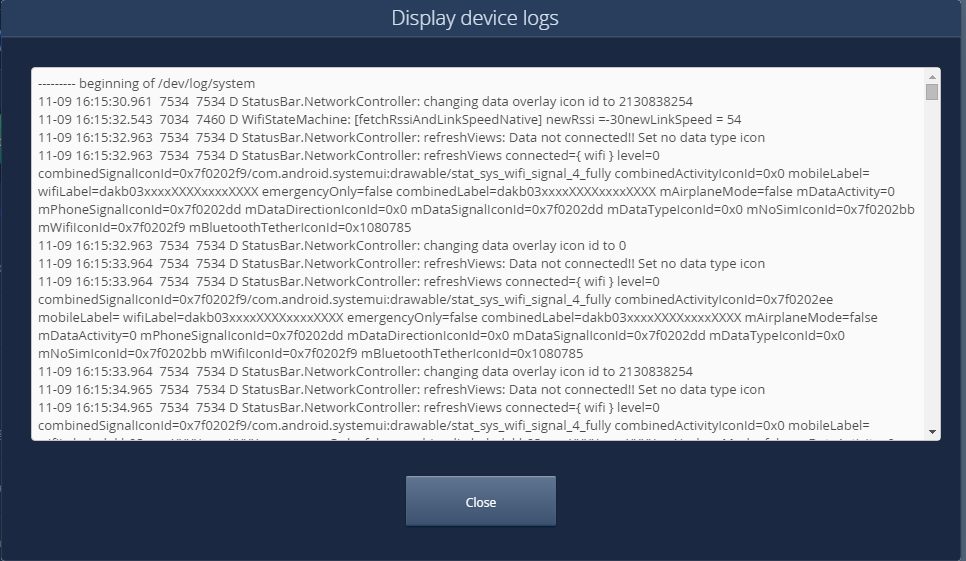Click the line starting "mNoSimIconId=0x7f0202bb mWifiIconId"
Image resolution: width=966 pixels, height=561 pixels.
click(x=310, y=353)
